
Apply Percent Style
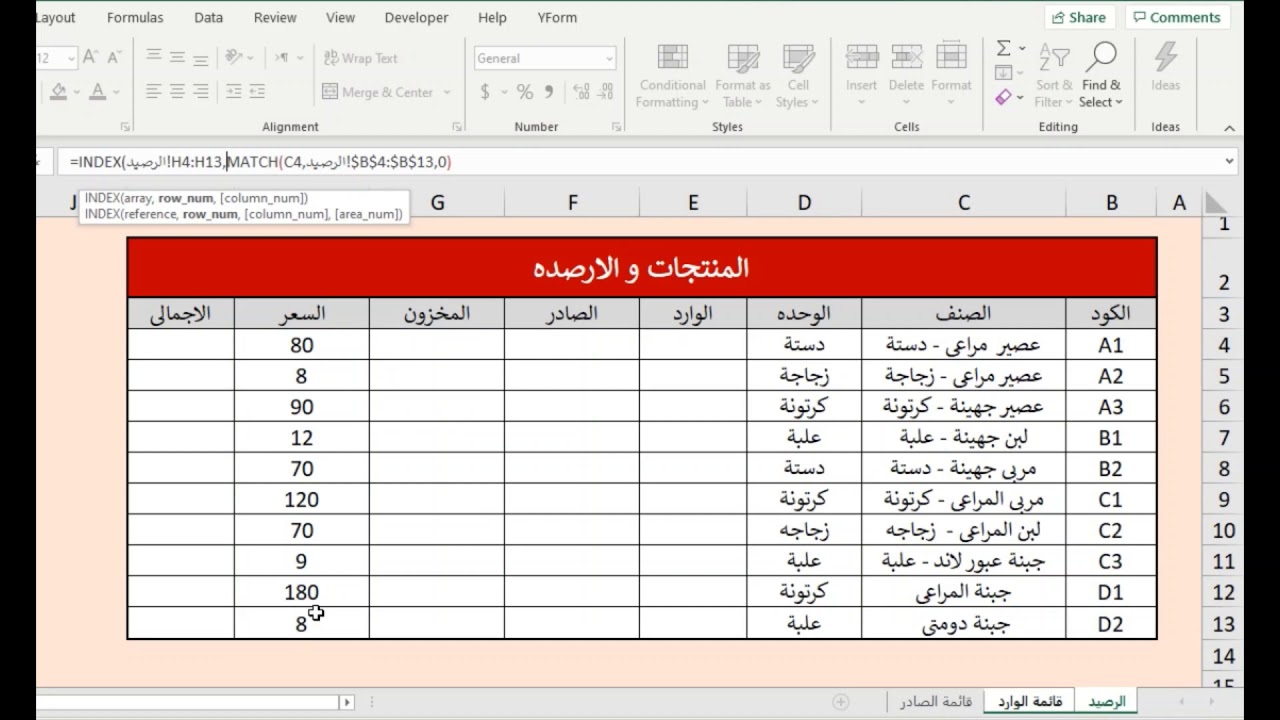tap(525, 92)
